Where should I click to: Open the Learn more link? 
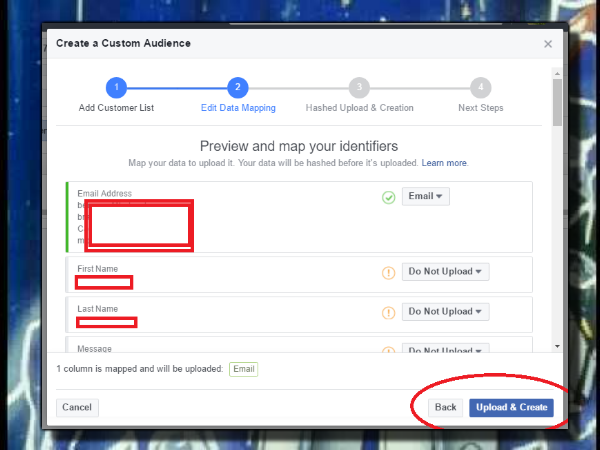point(444,163)
